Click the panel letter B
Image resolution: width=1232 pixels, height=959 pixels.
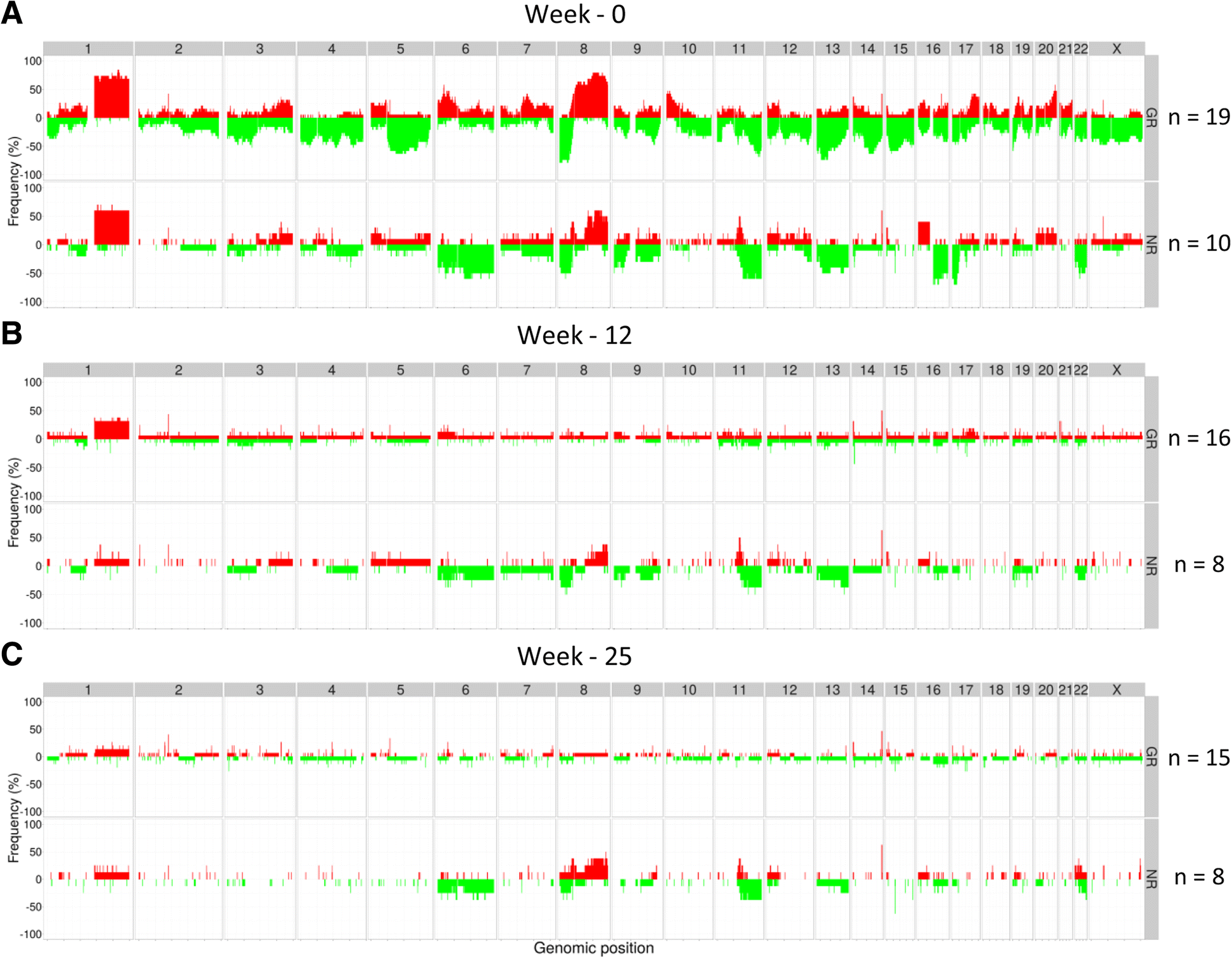point(11,333)
